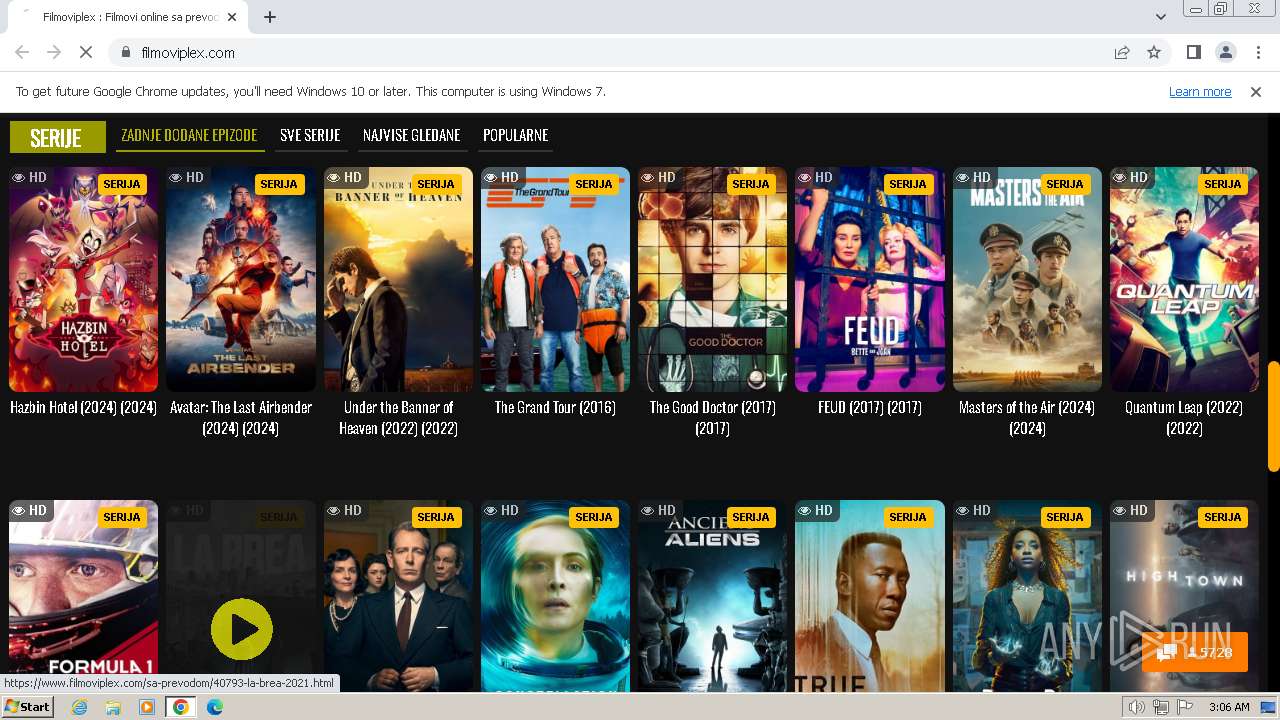Click SERIJA badge on Quantum Leap

pyautogui.click(x=1222, y=184)
